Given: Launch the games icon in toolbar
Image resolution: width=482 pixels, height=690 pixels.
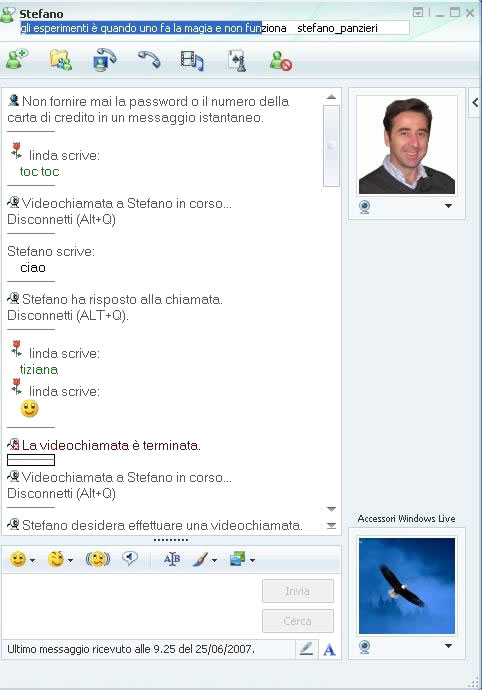Looking at the screenshot, I should (237, 60).
